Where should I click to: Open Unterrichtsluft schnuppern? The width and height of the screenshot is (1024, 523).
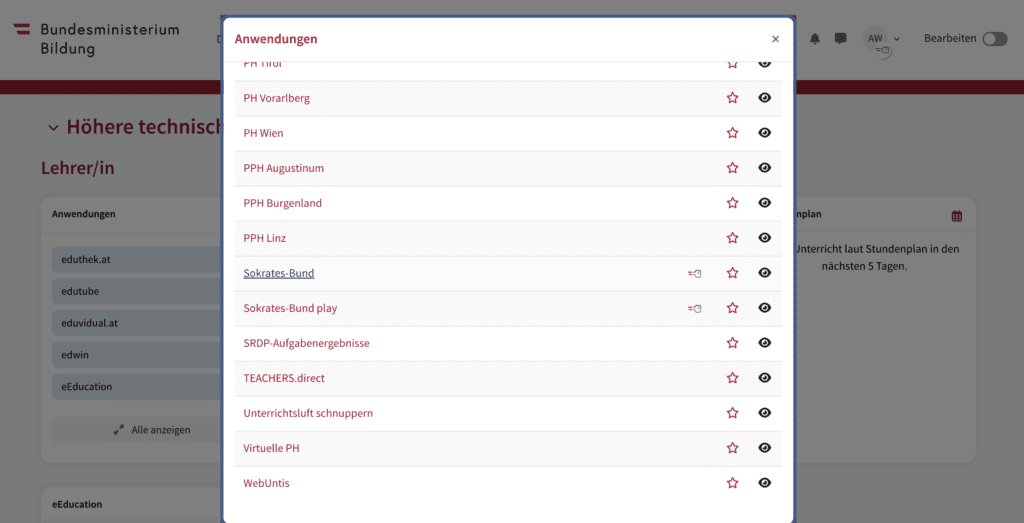(308, 413)
